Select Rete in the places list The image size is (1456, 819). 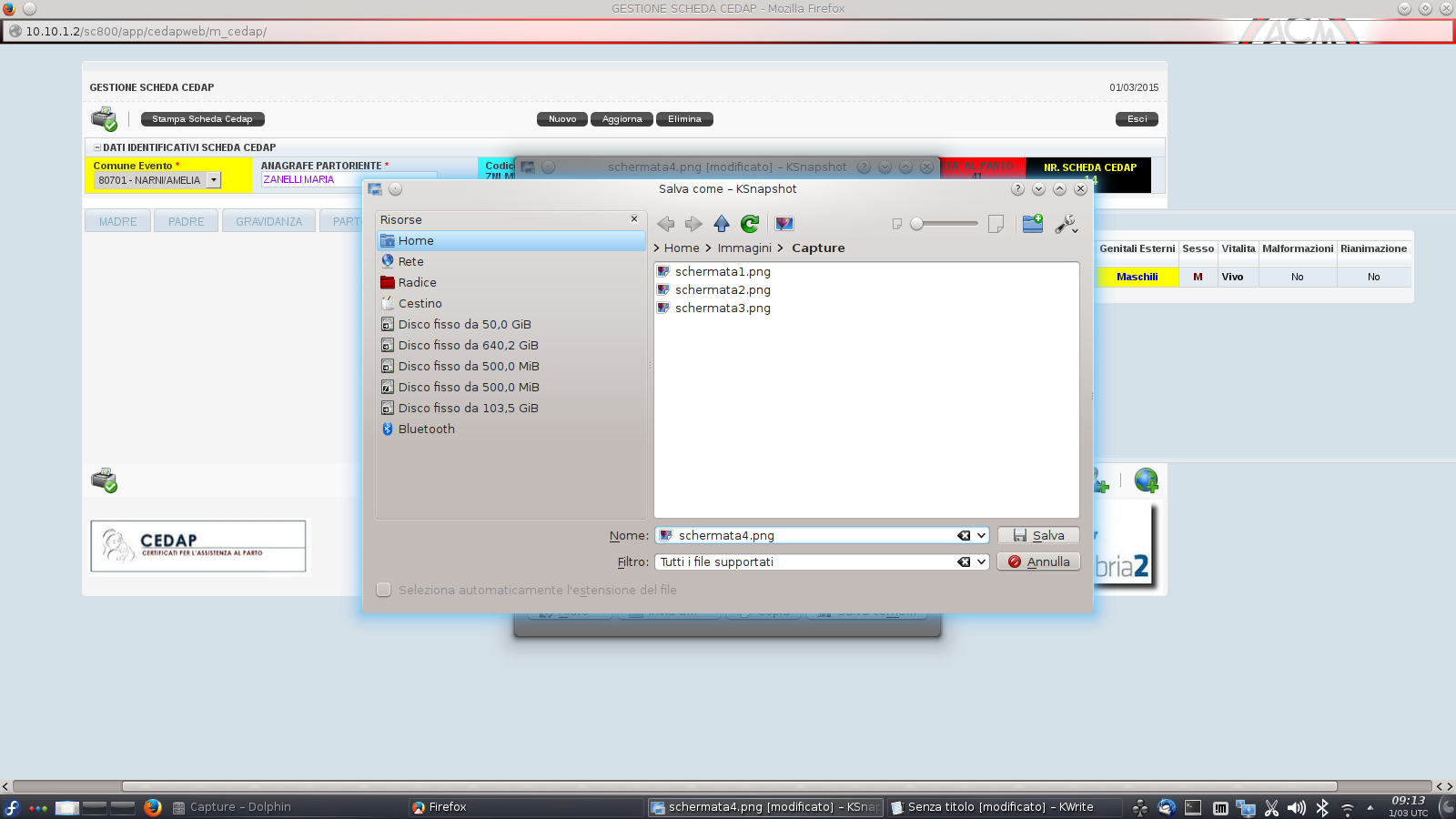[511, 261]
